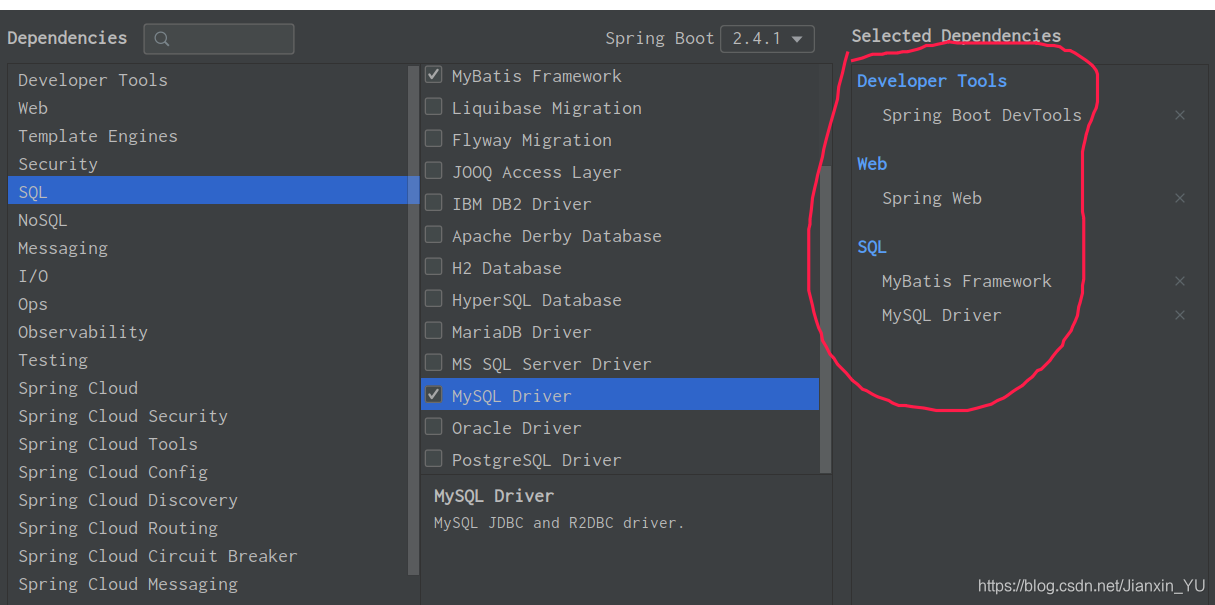Screen dimensions: 1215x605
Task: Enable the Flyway Migration dependency
Action: pyautogui.click(x=434, y=138)
